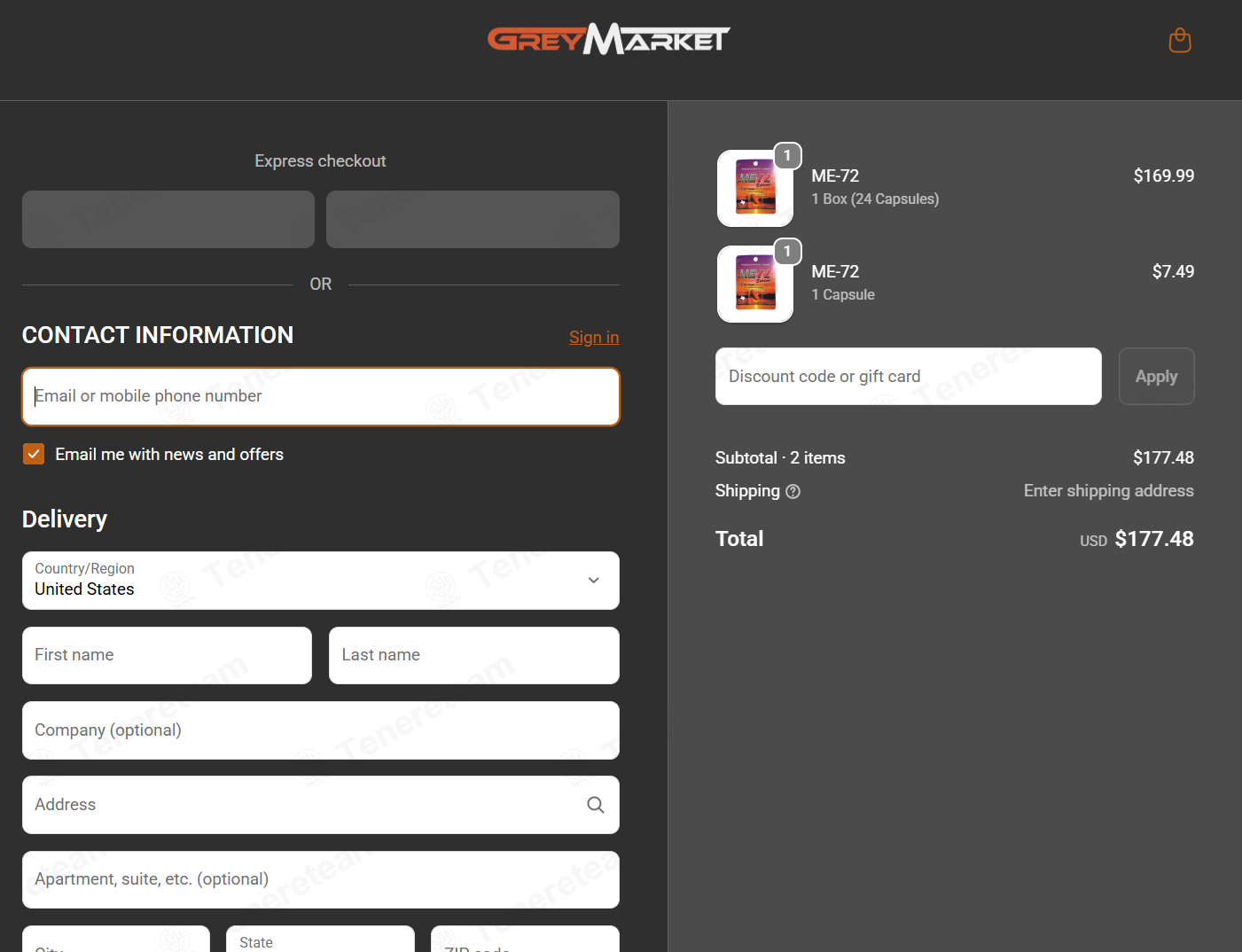1242x952 pixels.
Task: Click the 'Delivery' heading
Action: coord(65,519)
